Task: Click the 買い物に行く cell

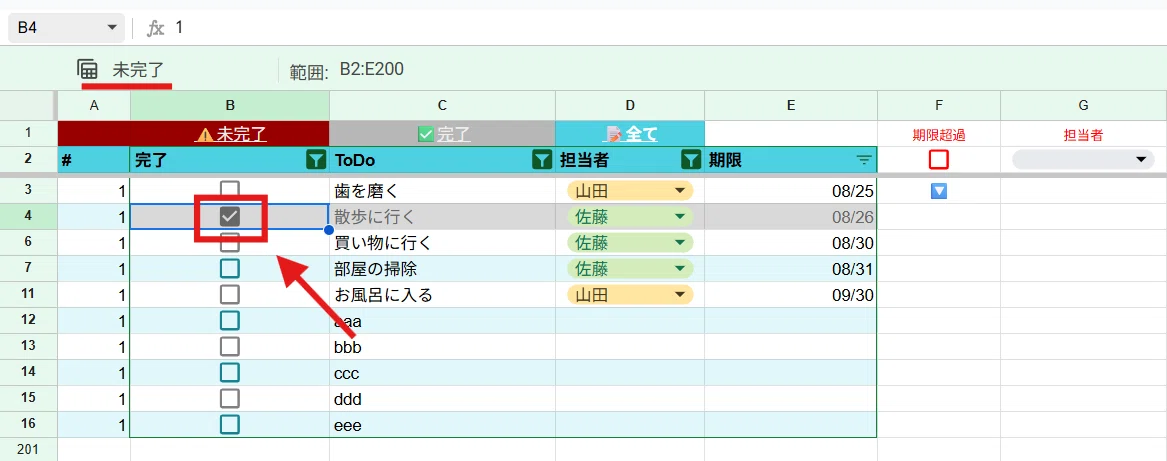Action: tap(442, 243)
